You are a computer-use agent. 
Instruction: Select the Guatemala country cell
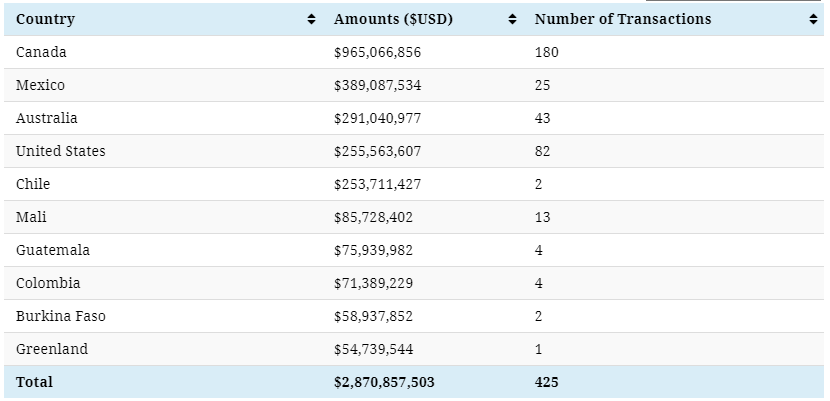52,250
